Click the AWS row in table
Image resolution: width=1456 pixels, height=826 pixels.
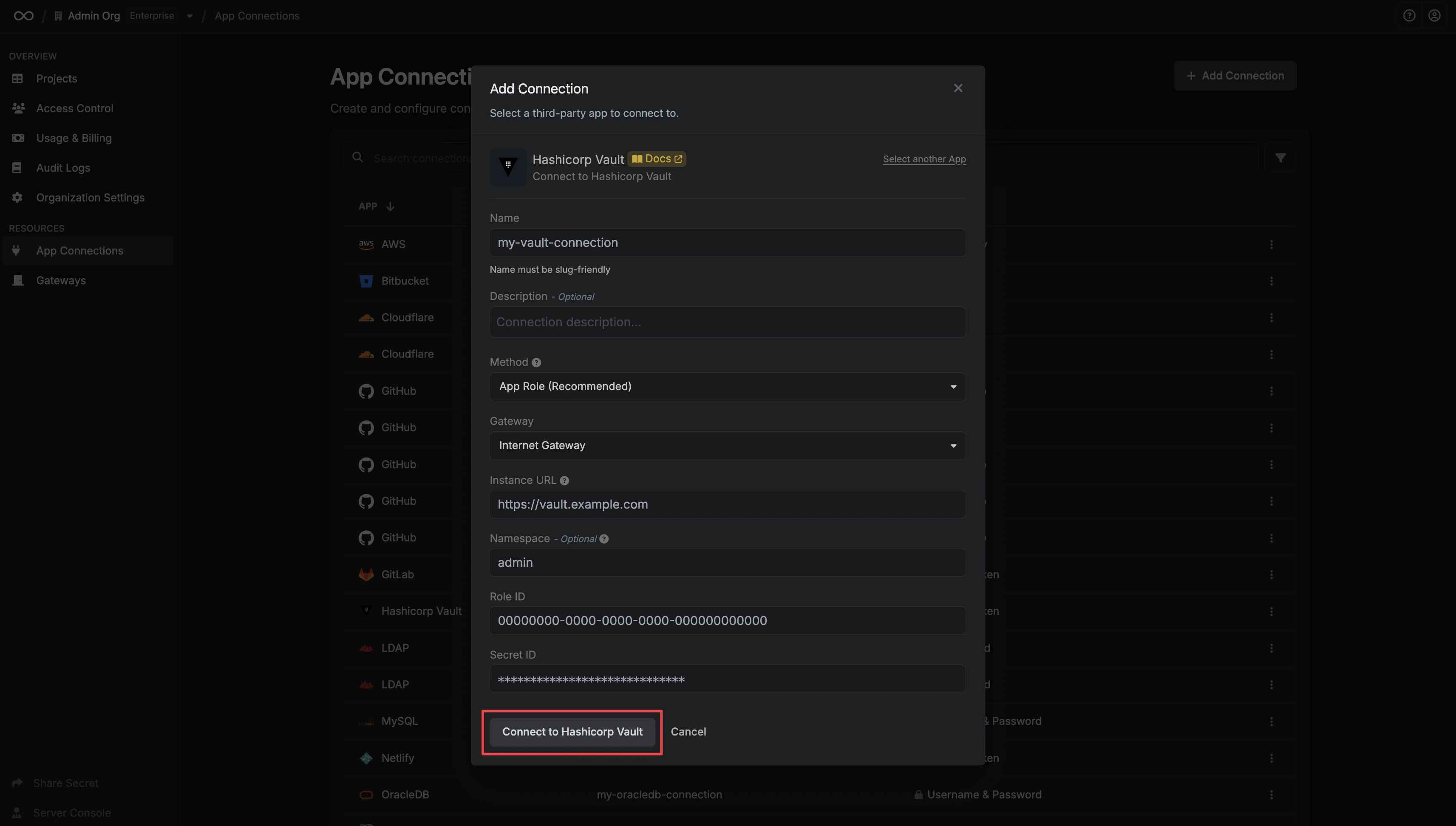pos(819,244)
